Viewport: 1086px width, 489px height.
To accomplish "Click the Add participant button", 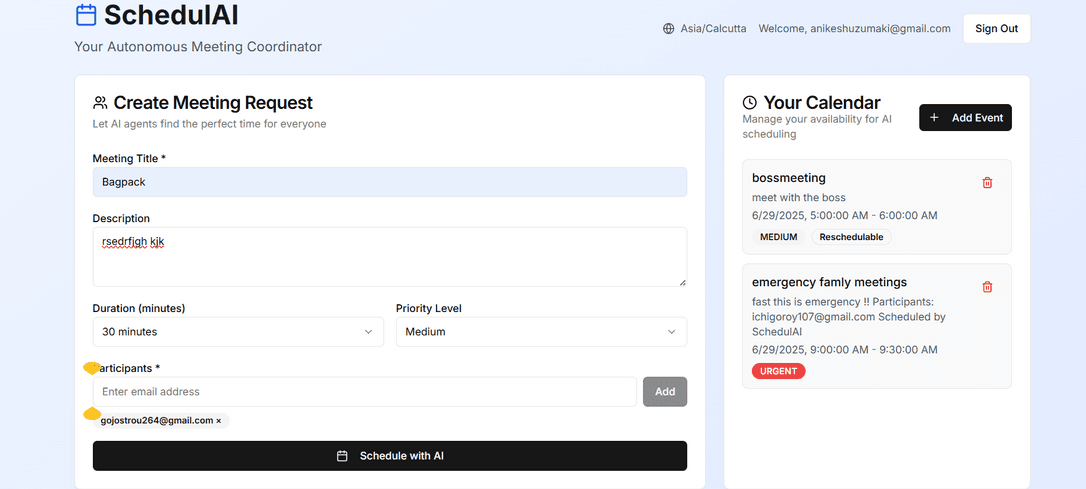I will (664, 392).
